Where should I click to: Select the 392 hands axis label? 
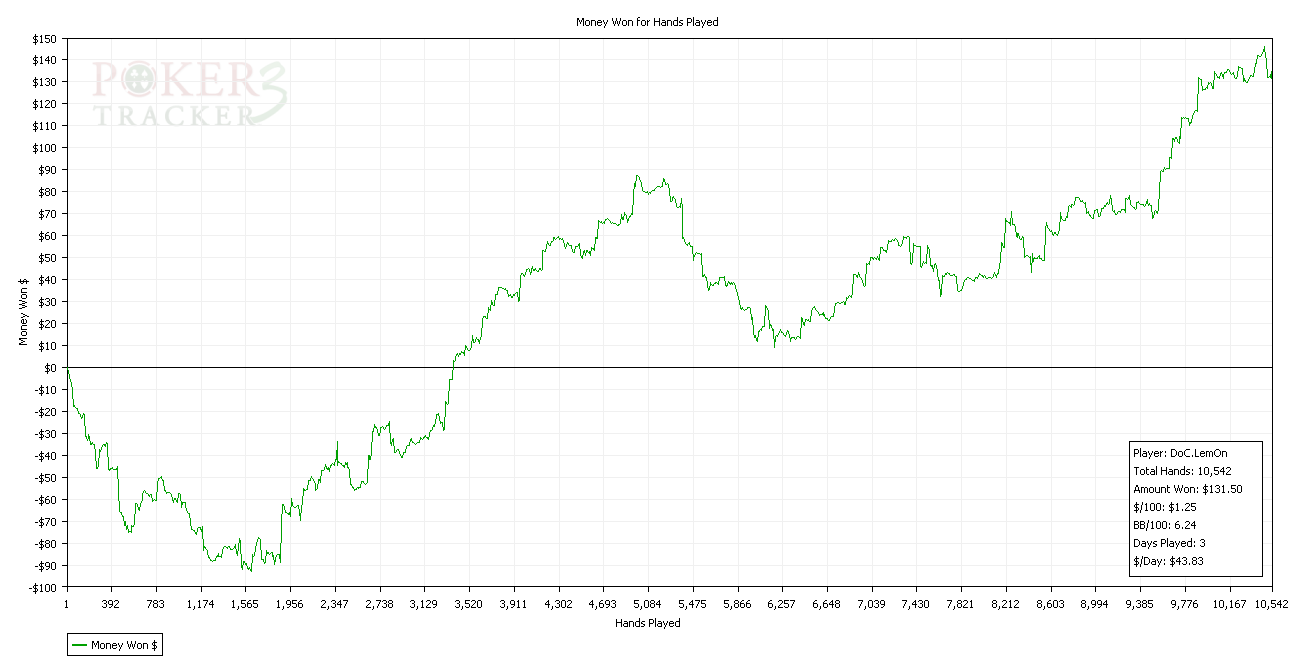111,605
